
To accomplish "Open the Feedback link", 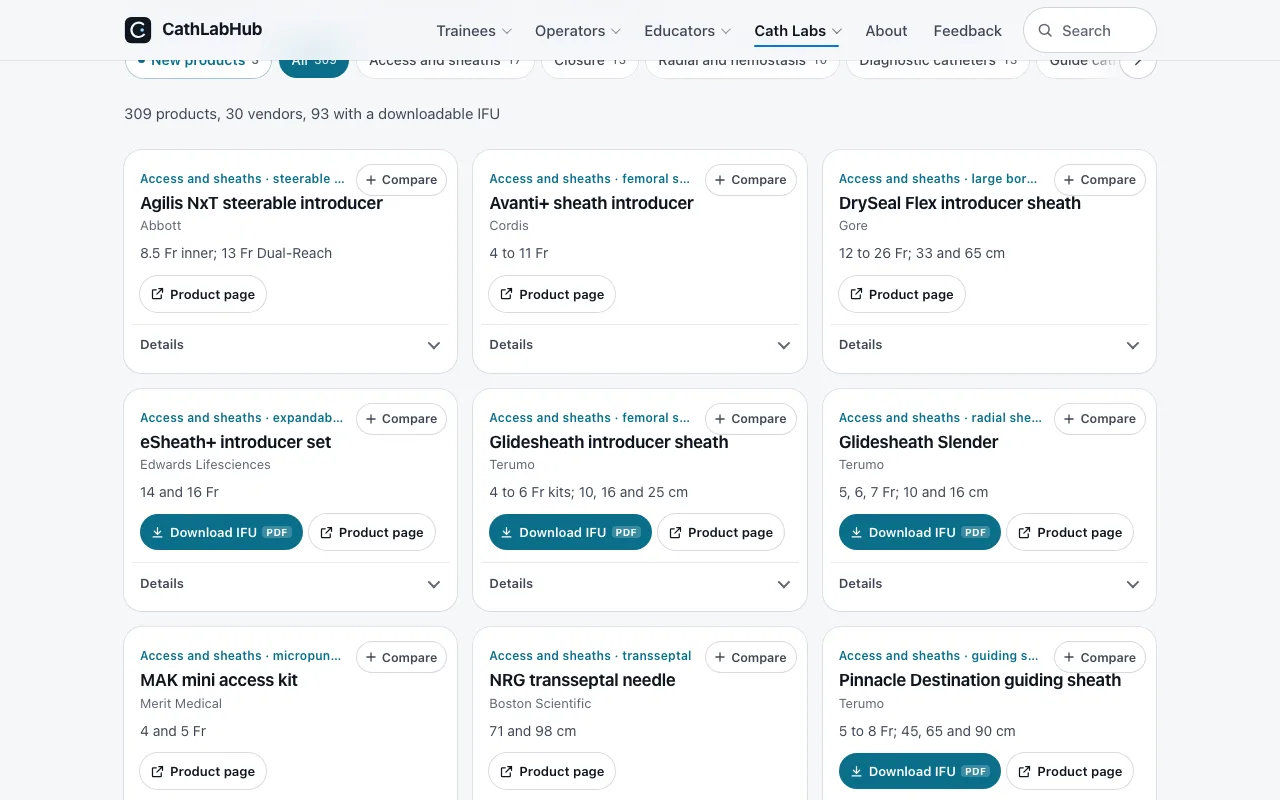I will pos(968,31).
